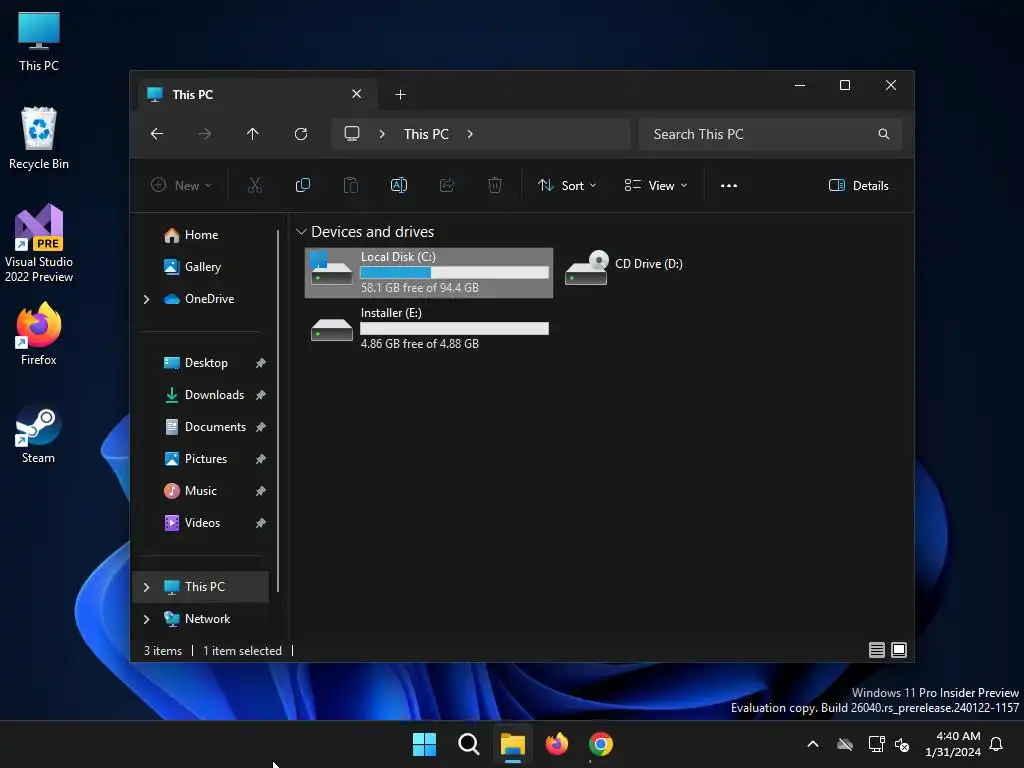
Task: Open Downloads in navigation pane
Action: point(214,395)
